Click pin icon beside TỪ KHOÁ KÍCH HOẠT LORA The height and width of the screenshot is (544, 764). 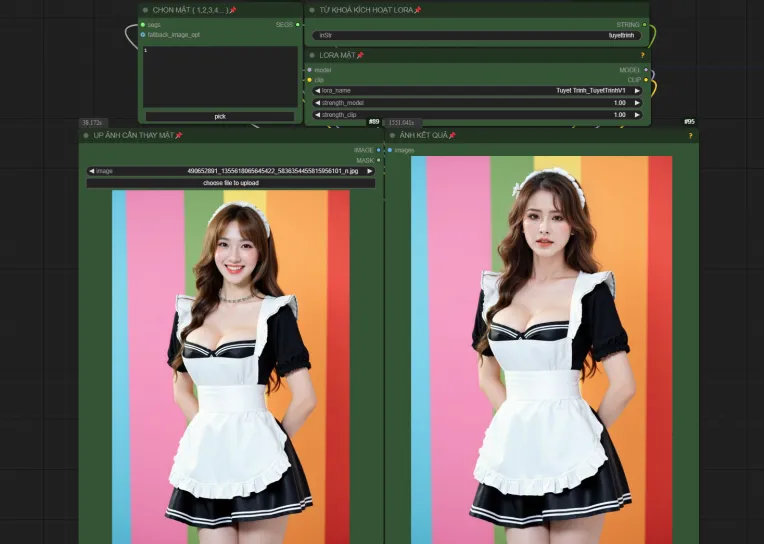click(418, 10)
